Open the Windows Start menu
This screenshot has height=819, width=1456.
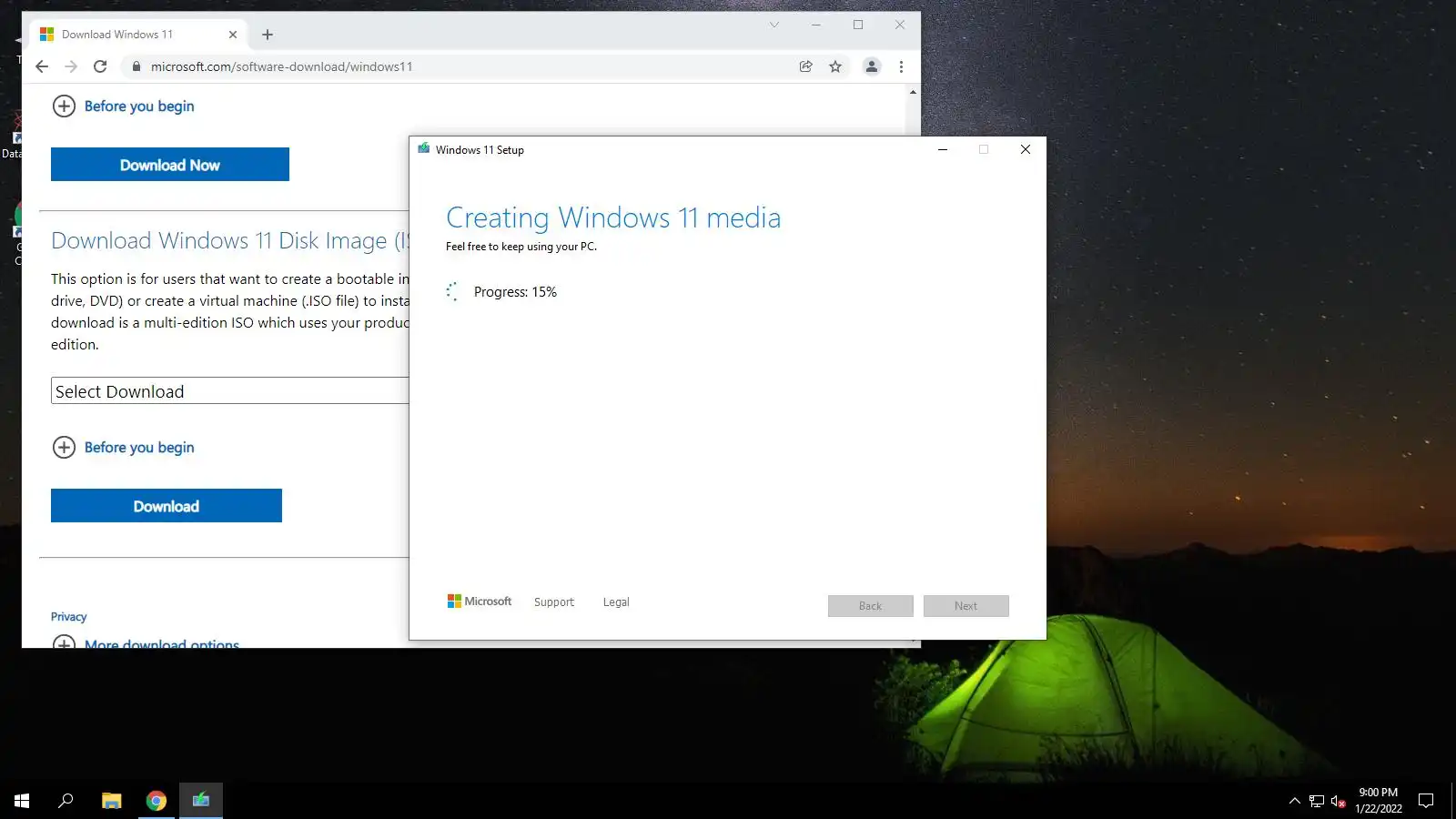22,801
